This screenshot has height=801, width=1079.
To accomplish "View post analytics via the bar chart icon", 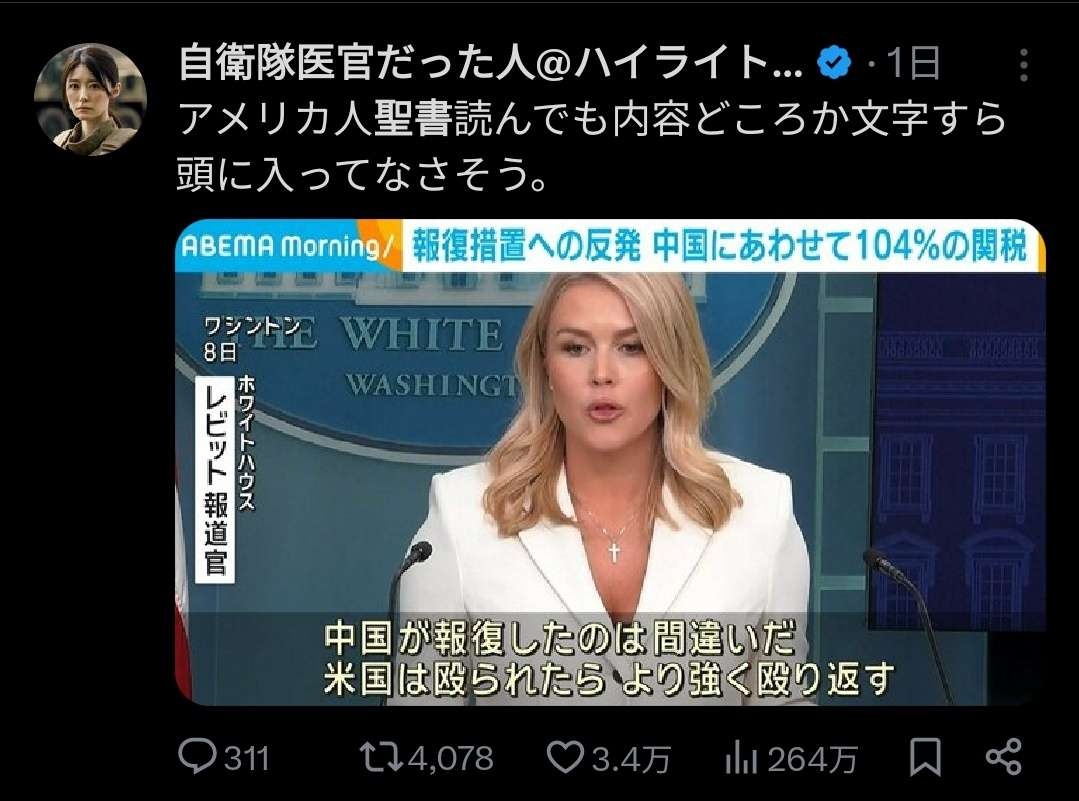I will click(x=740, y=758).
